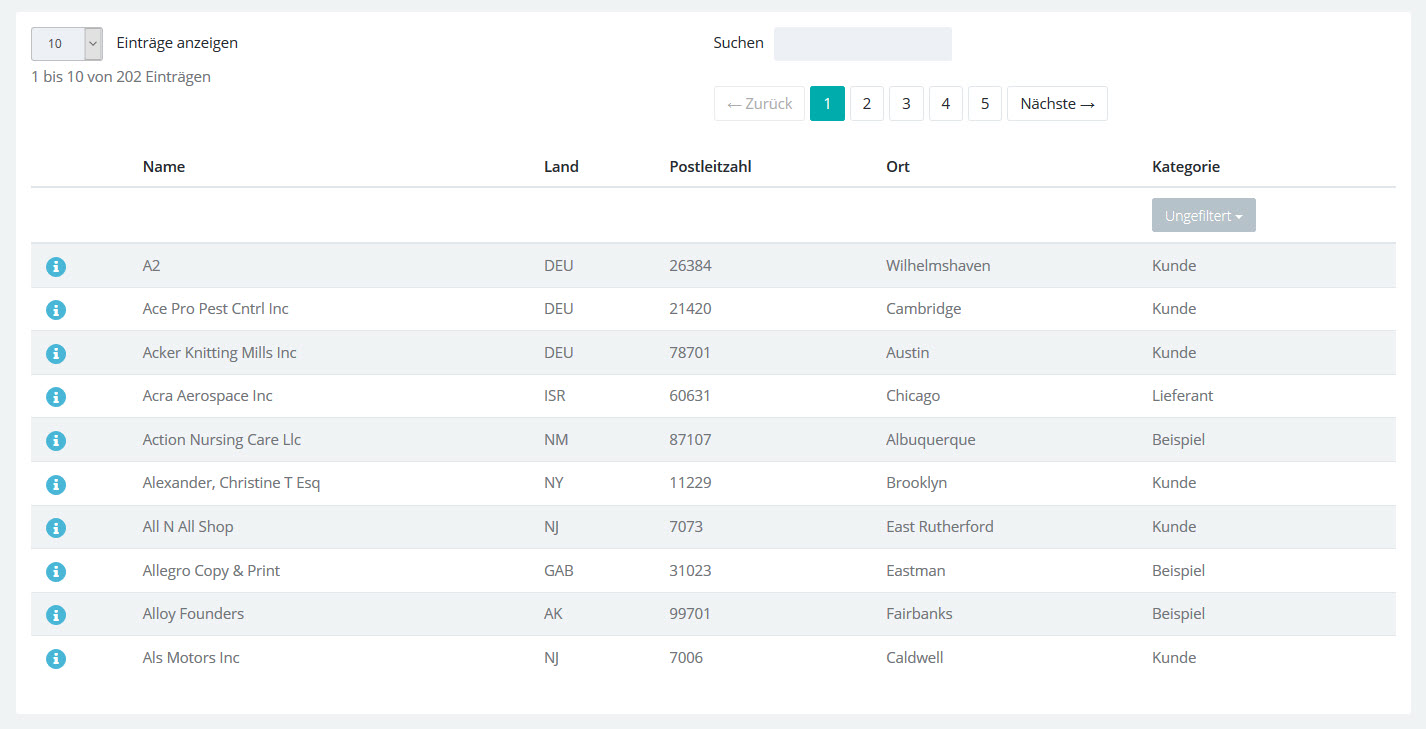The height and width of the screenshot is (729, 1426).
Task: Show info for Als Motors Inc
Action: coord(56,658)
